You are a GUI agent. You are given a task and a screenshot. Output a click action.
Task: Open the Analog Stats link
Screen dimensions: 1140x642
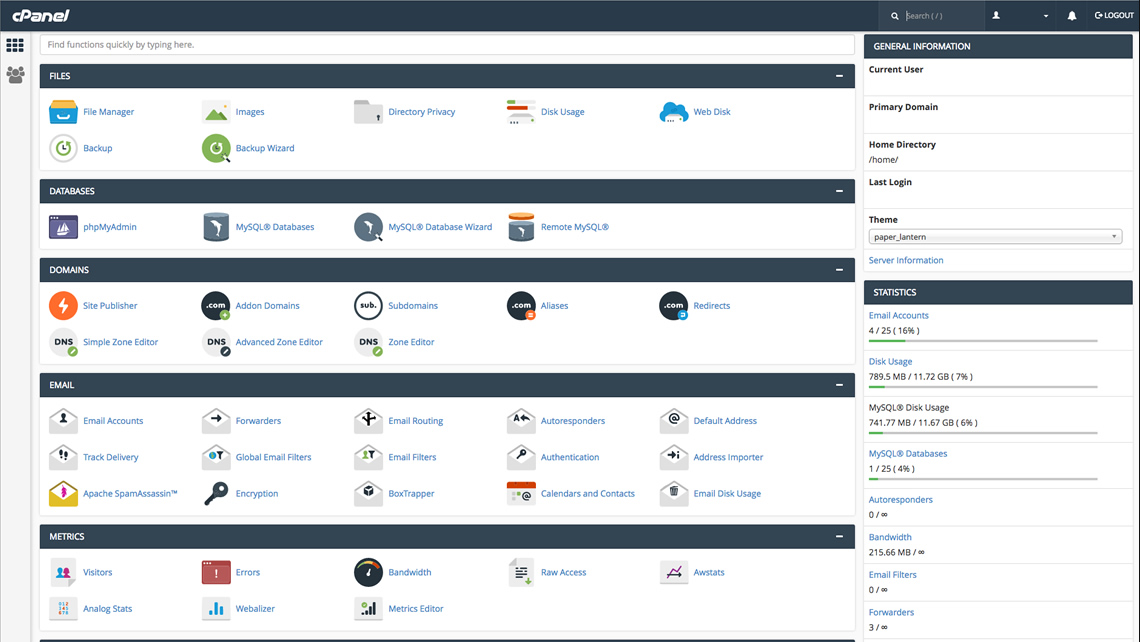pyautogui.click(x=108, y=609)
